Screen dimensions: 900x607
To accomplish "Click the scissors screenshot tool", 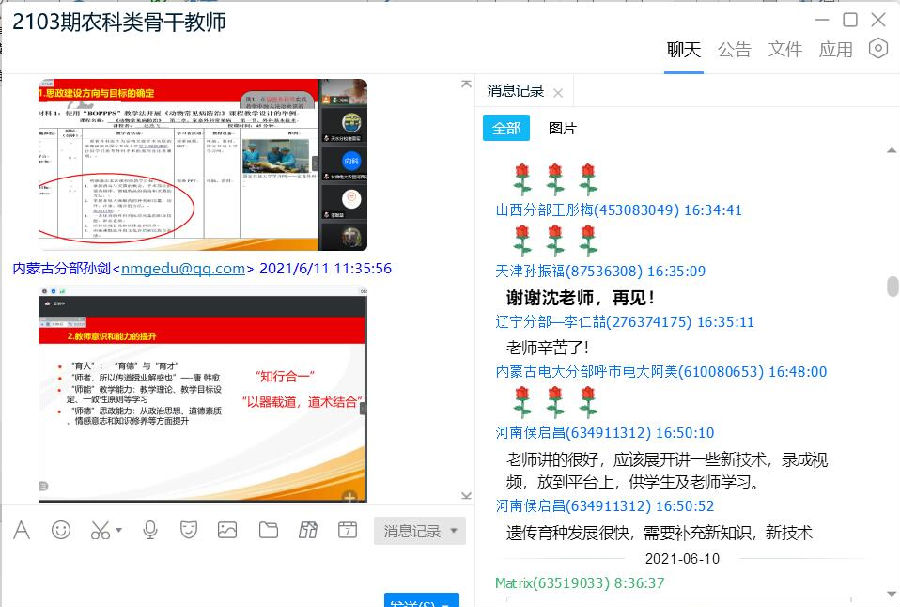I will [x=99, y=530].
